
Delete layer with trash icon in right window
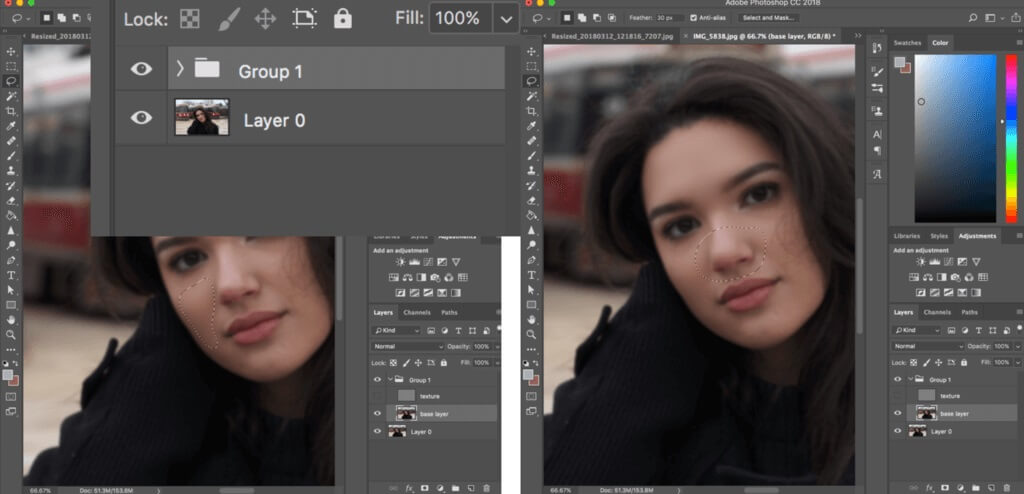(1008, 487)
